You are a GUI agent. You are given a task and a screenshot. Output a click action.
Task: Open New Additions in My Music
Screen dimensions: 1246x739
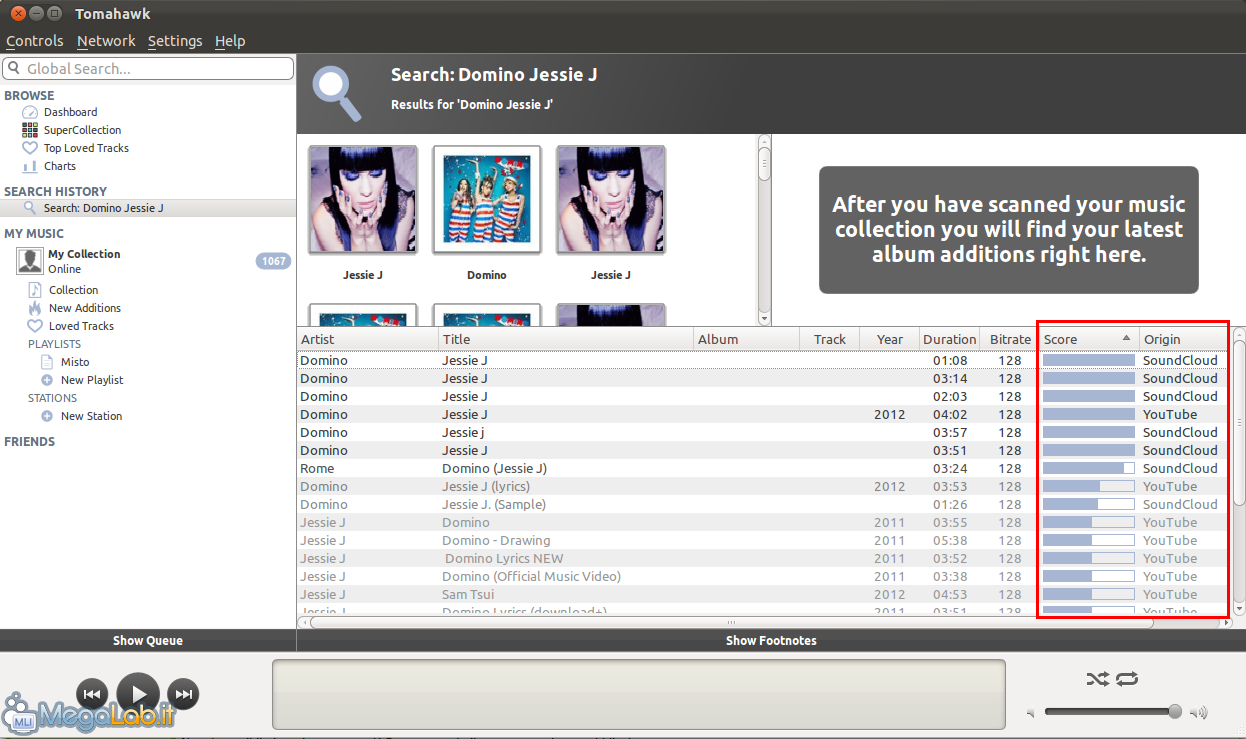coord(85,308)
